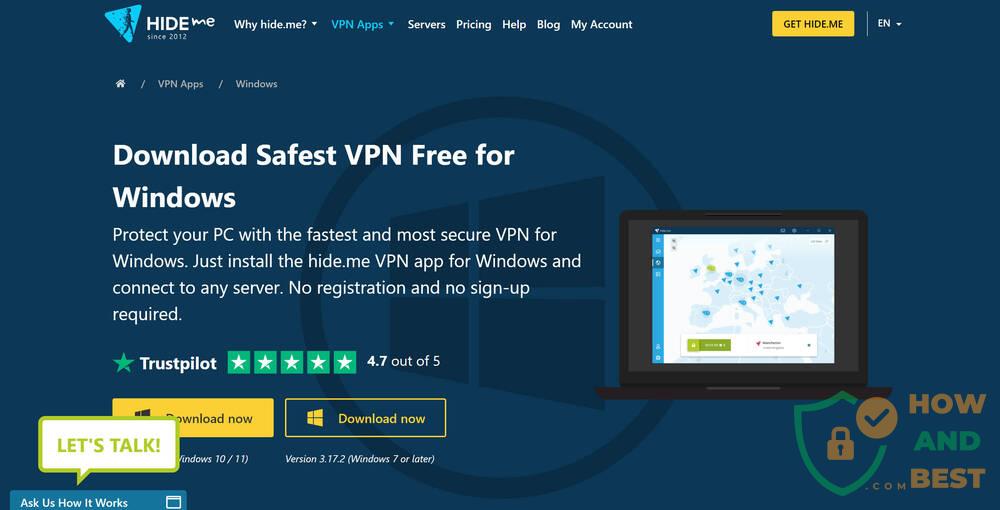Open the chat window icon beside Ask Us
The image size is (1000, 510).
tap(173, 502)
